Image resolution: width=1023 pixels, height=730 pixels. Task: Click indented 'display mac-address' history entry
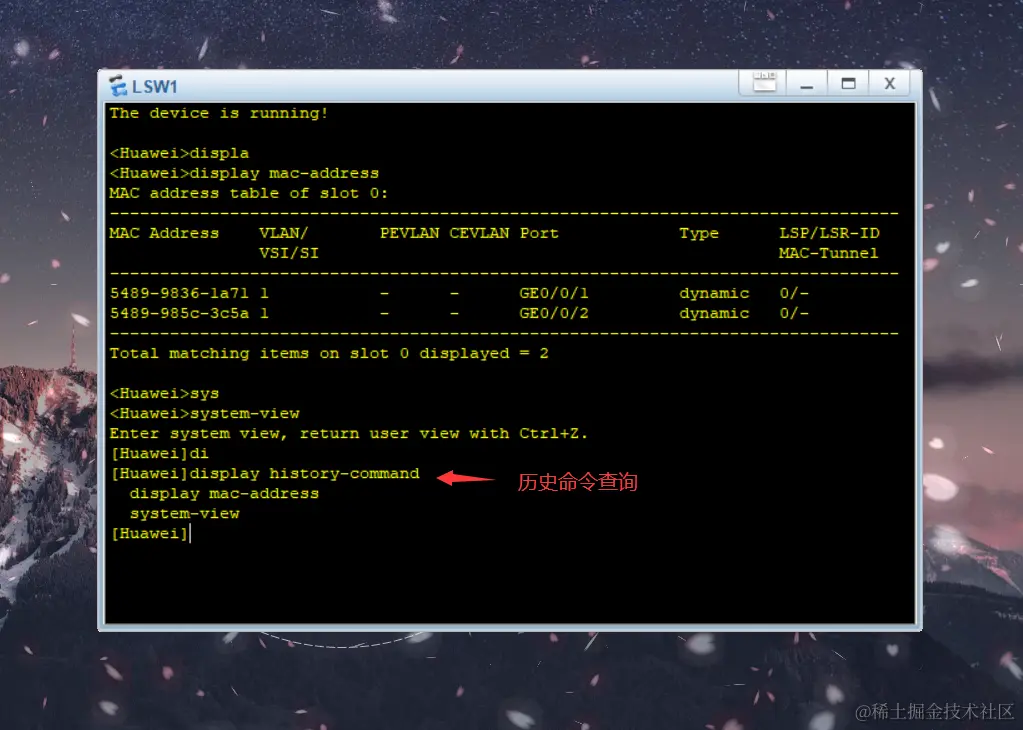click(224, 494)
